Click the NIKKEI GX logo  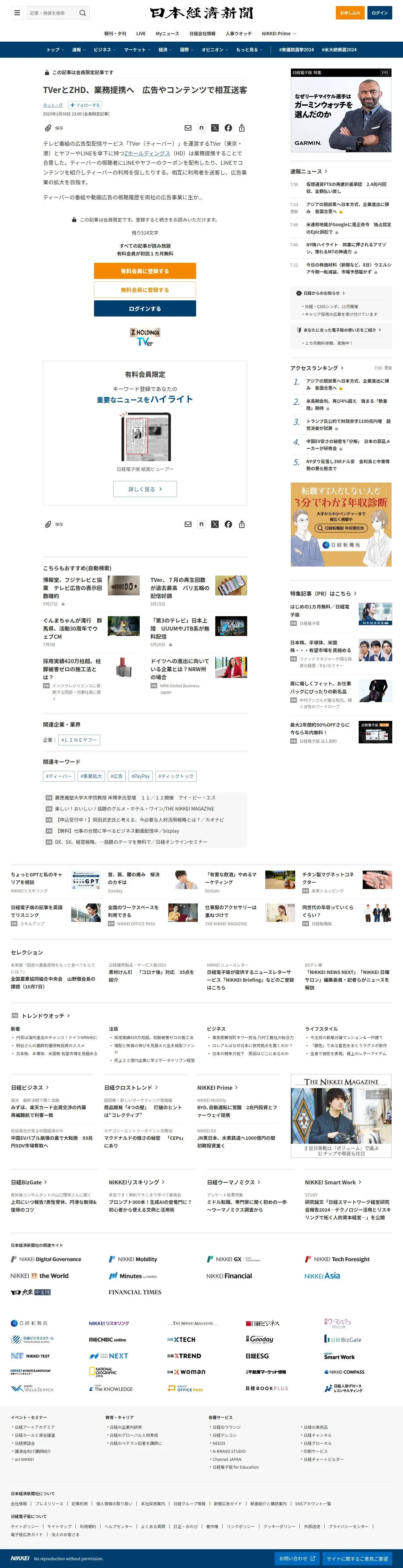pos(234,1259)
